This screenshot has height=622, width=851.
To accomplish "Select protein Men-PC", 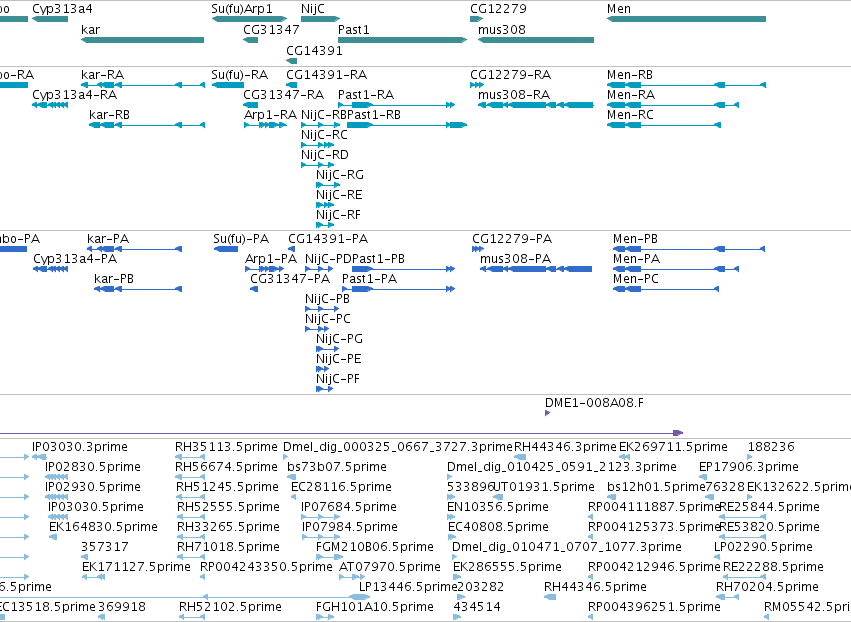I will (666, 289).
